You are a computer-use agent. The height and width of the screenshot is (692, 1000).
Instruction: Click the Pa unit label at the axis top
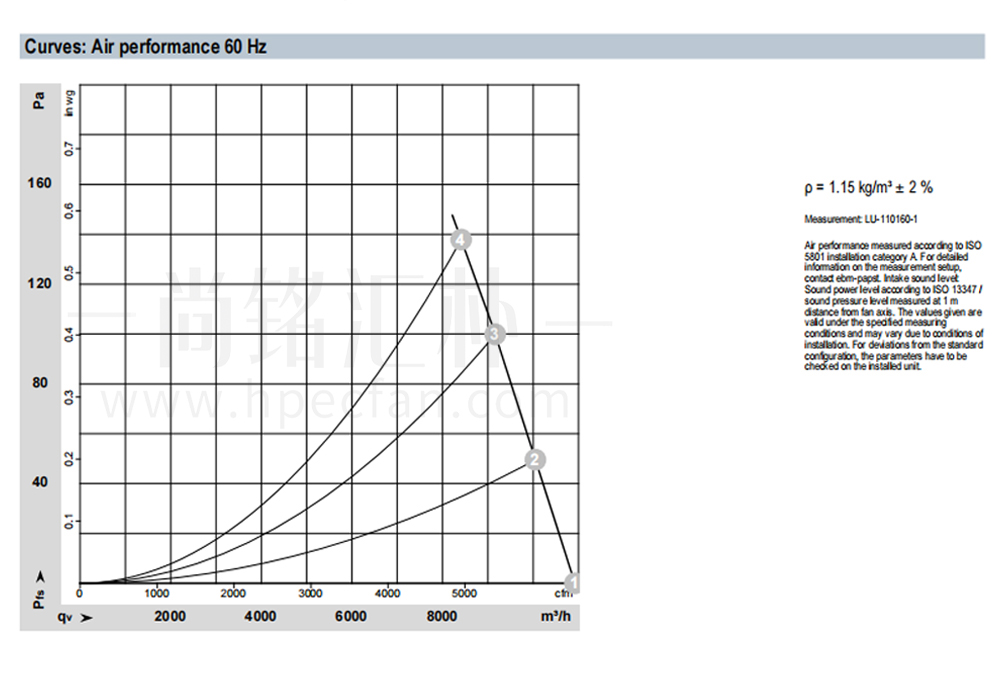pos(39,101)
